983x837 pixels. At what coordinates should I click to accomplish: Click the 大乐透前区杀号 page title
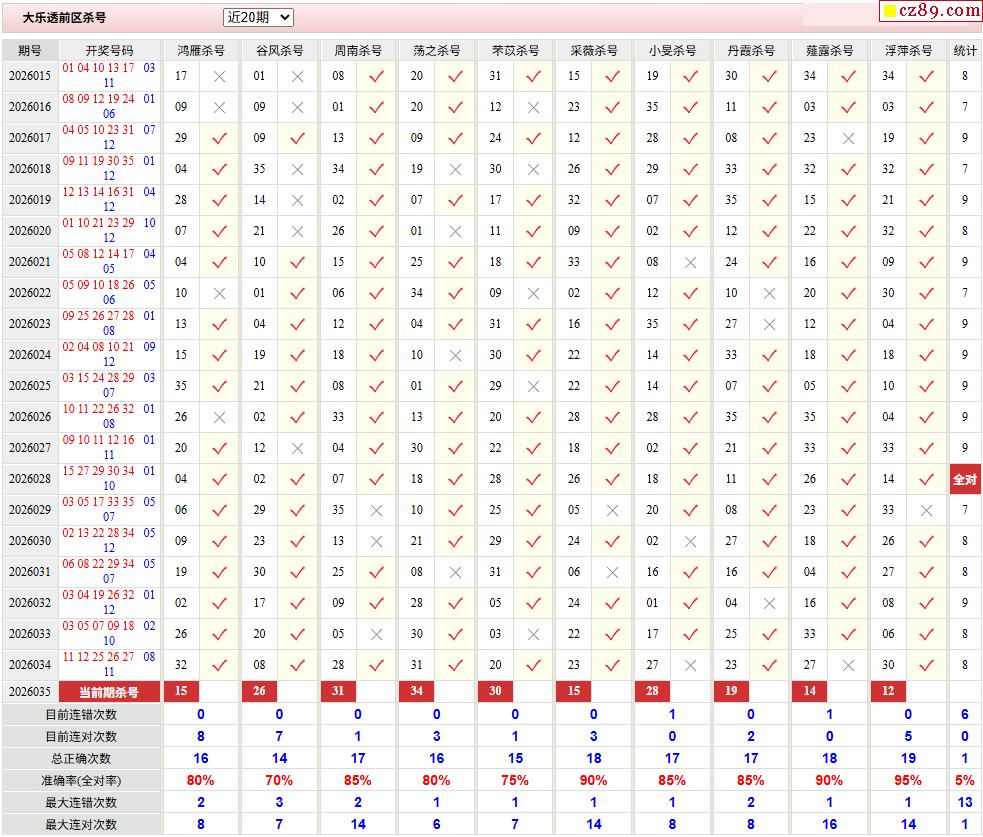(x=64, y=17)
